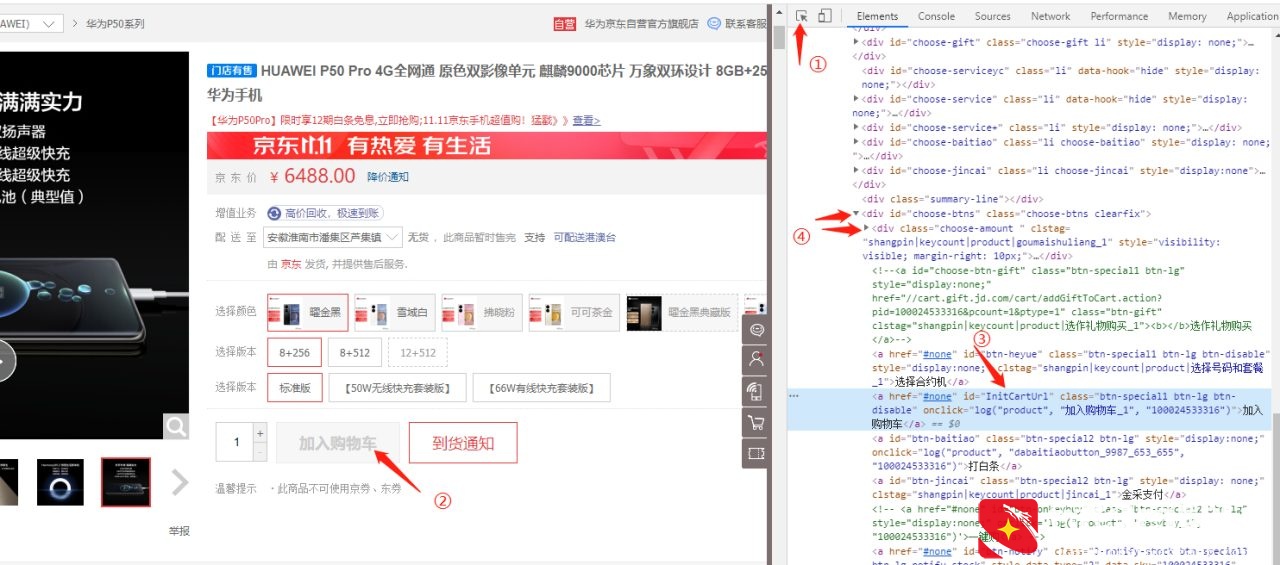Image resolution: width=1280 pixels, height=565 pixels.
Task: Click the 高价回收 recycle icon
Action: [x=275, y=213]
